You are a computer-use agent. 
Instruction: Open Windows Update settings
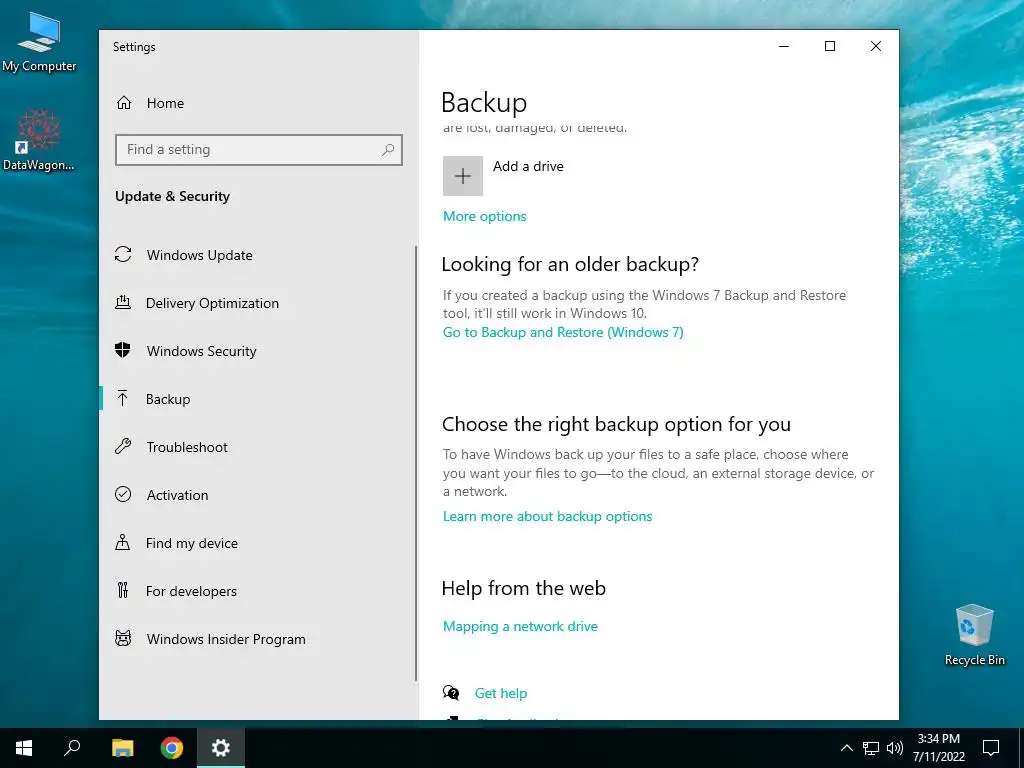tap(259, 255)
